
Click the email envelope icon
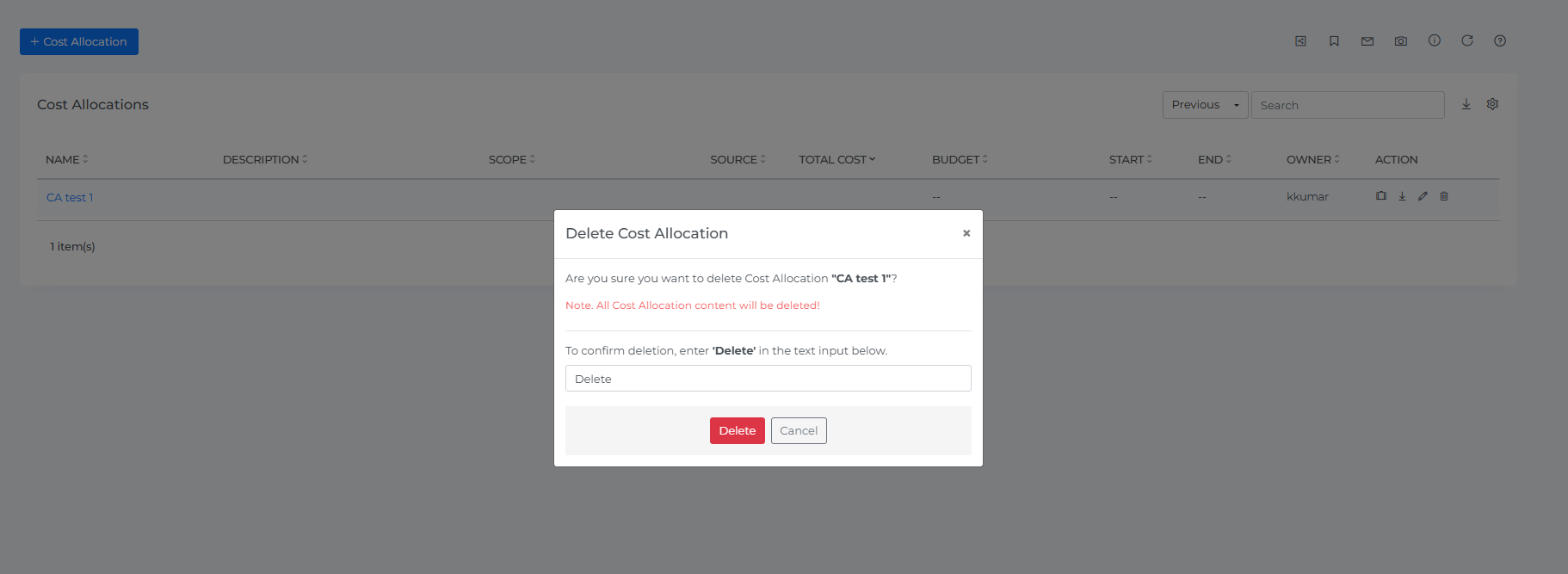point(1367,41)
